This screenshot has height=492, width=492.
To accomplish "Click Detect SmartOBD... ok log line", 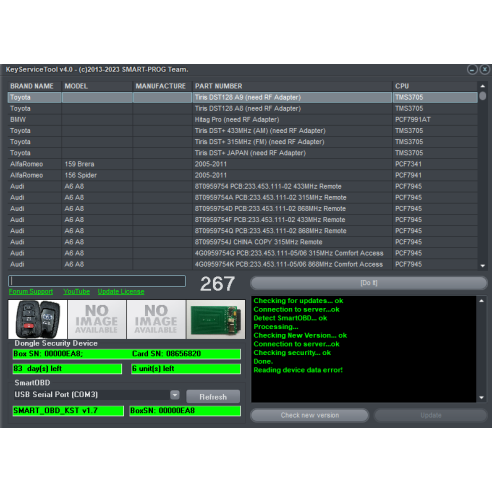I will point(290,318).
